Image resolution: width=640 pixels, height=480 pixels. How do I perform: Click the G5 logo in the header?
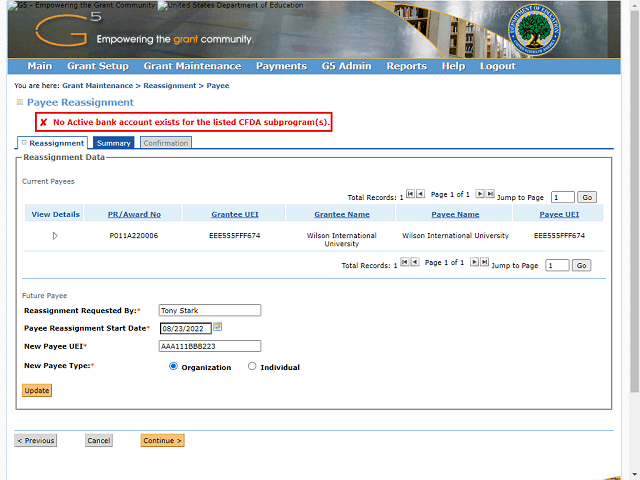pos(67,29)
